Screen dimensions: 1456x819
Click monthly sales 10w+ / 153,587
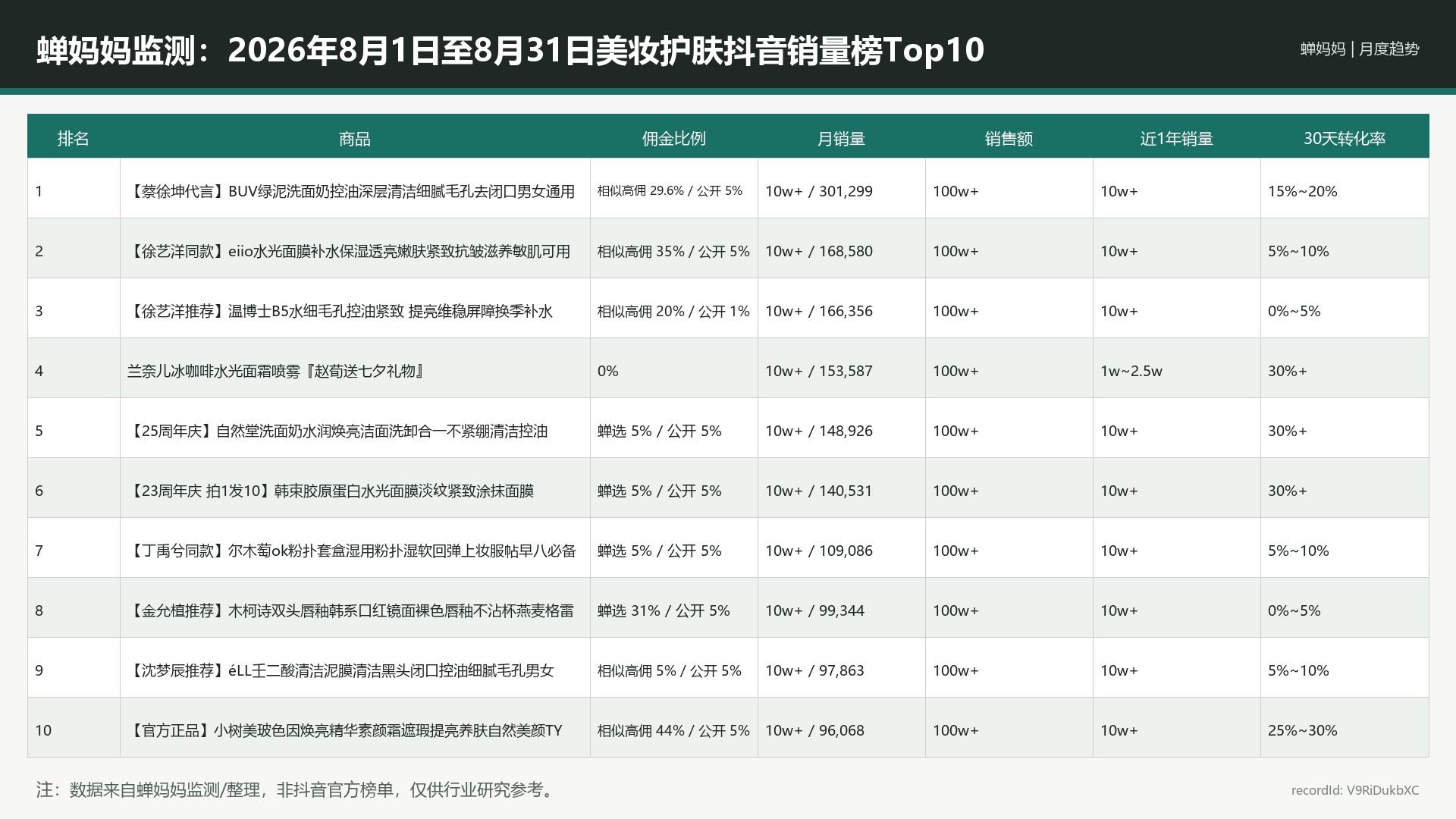[819, 371]
